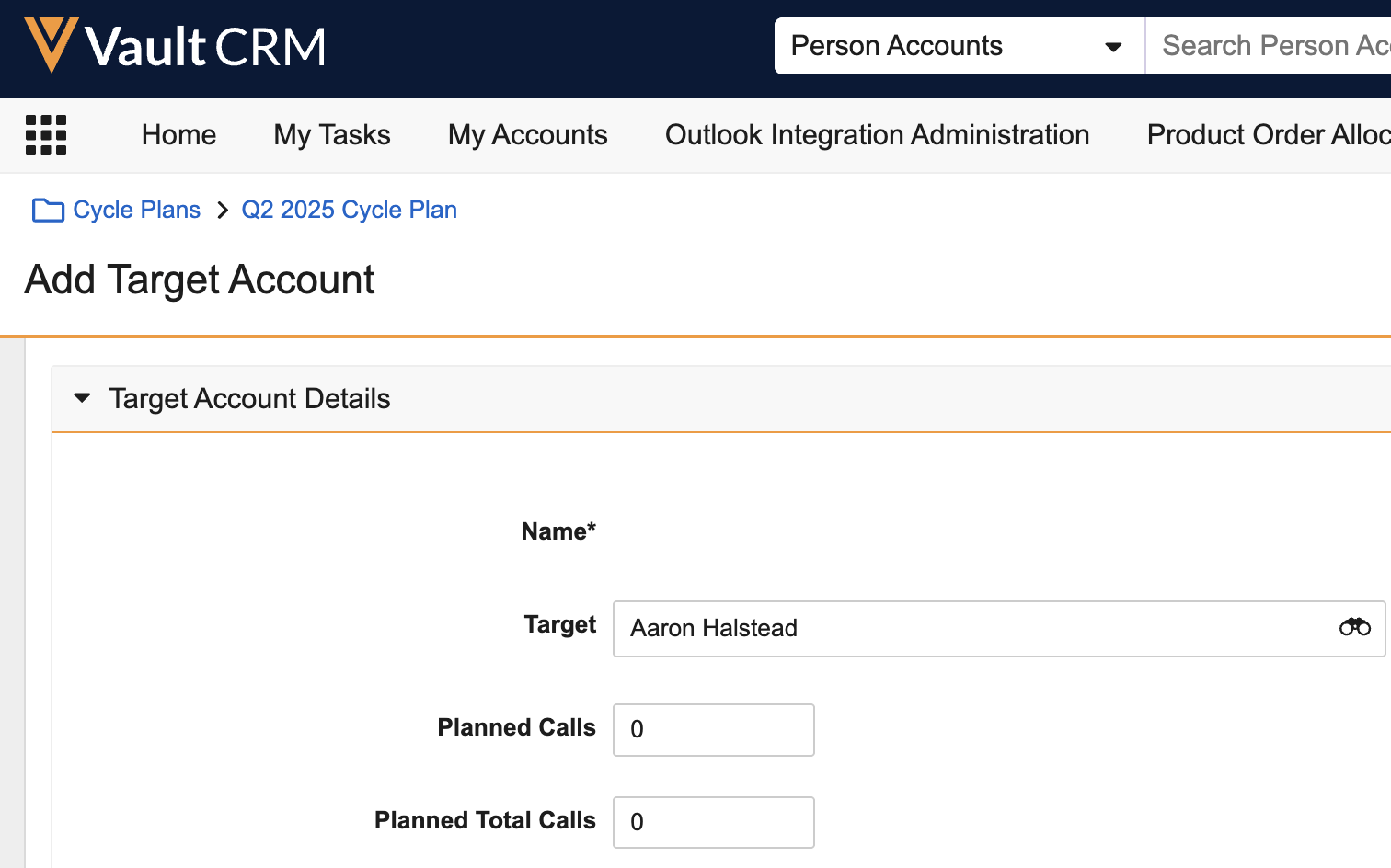Click into the Planned Calls field

(713, 730)
